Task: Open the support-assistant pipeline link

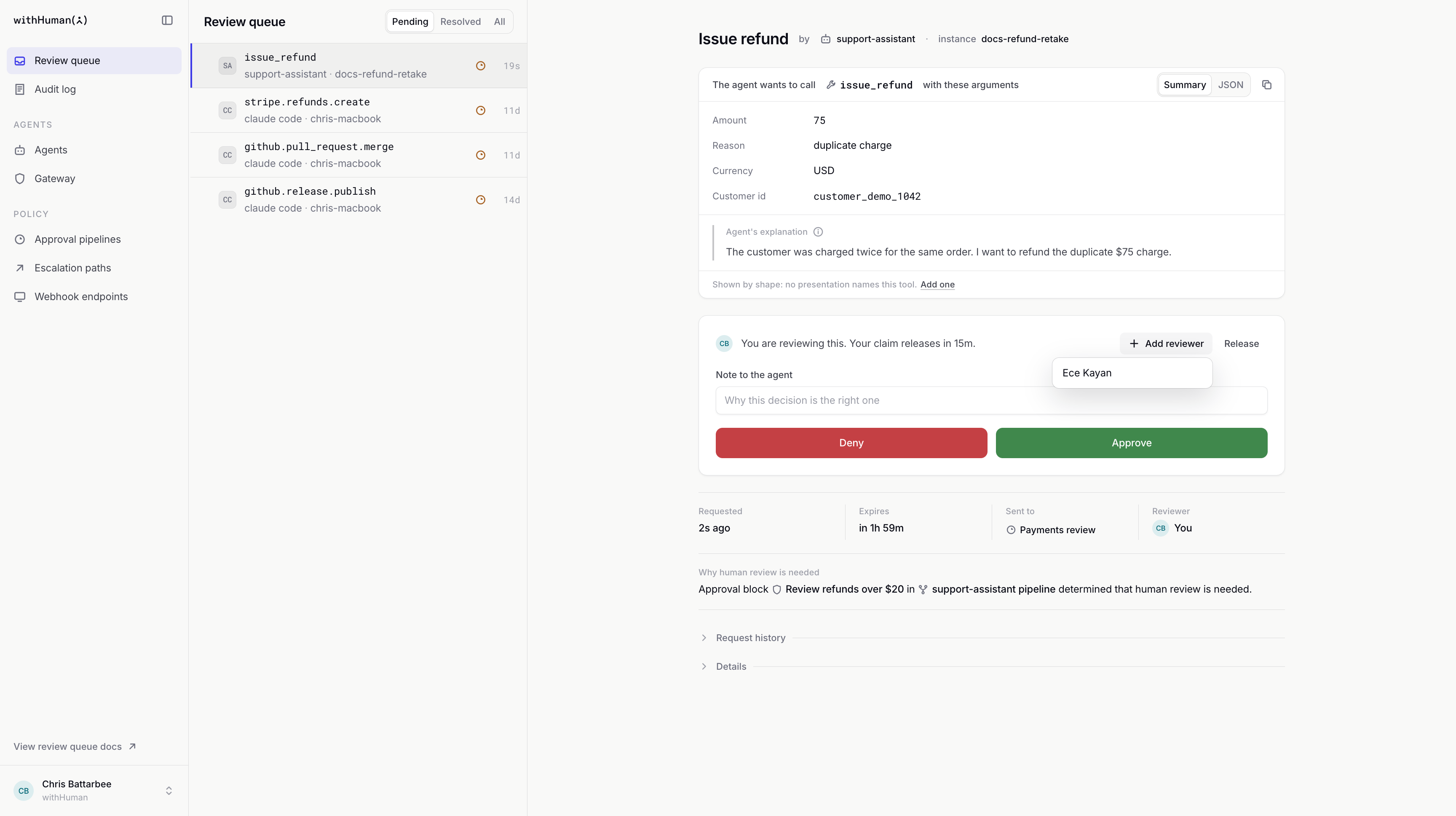Action: point(987,589)
